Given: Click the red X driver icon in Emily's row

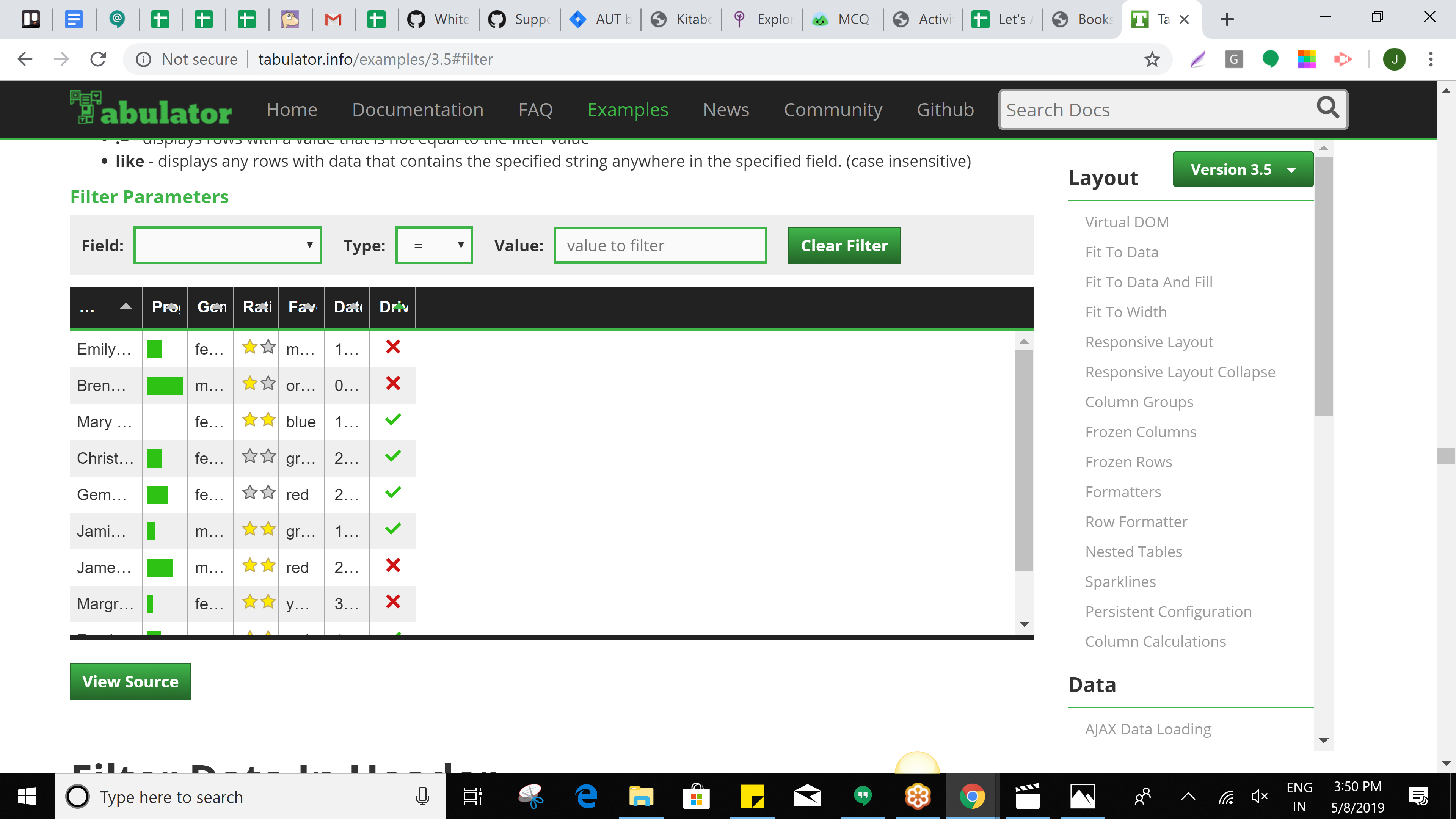Looking at the screenshot, I should click(x=393, y=347).
